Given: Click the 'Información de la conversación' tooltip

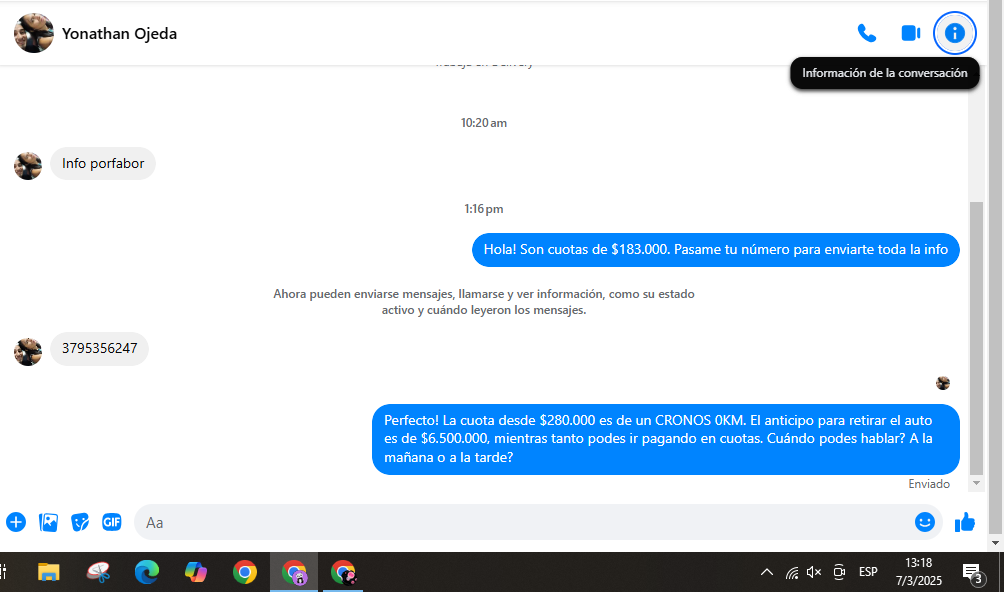Looking at the screenshot, I should (x=884, y=73).
